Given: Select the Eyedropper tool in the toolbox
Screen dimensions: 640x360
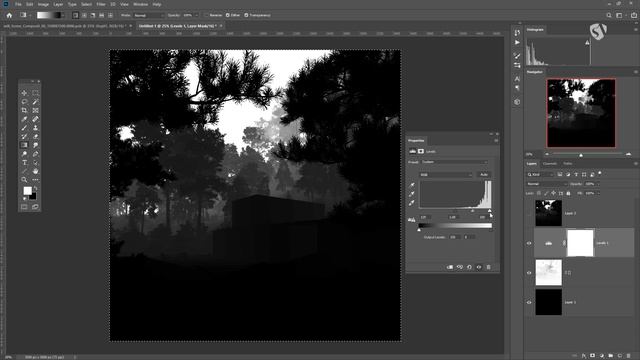Looking at the screenshot, I should pos(24,119).
